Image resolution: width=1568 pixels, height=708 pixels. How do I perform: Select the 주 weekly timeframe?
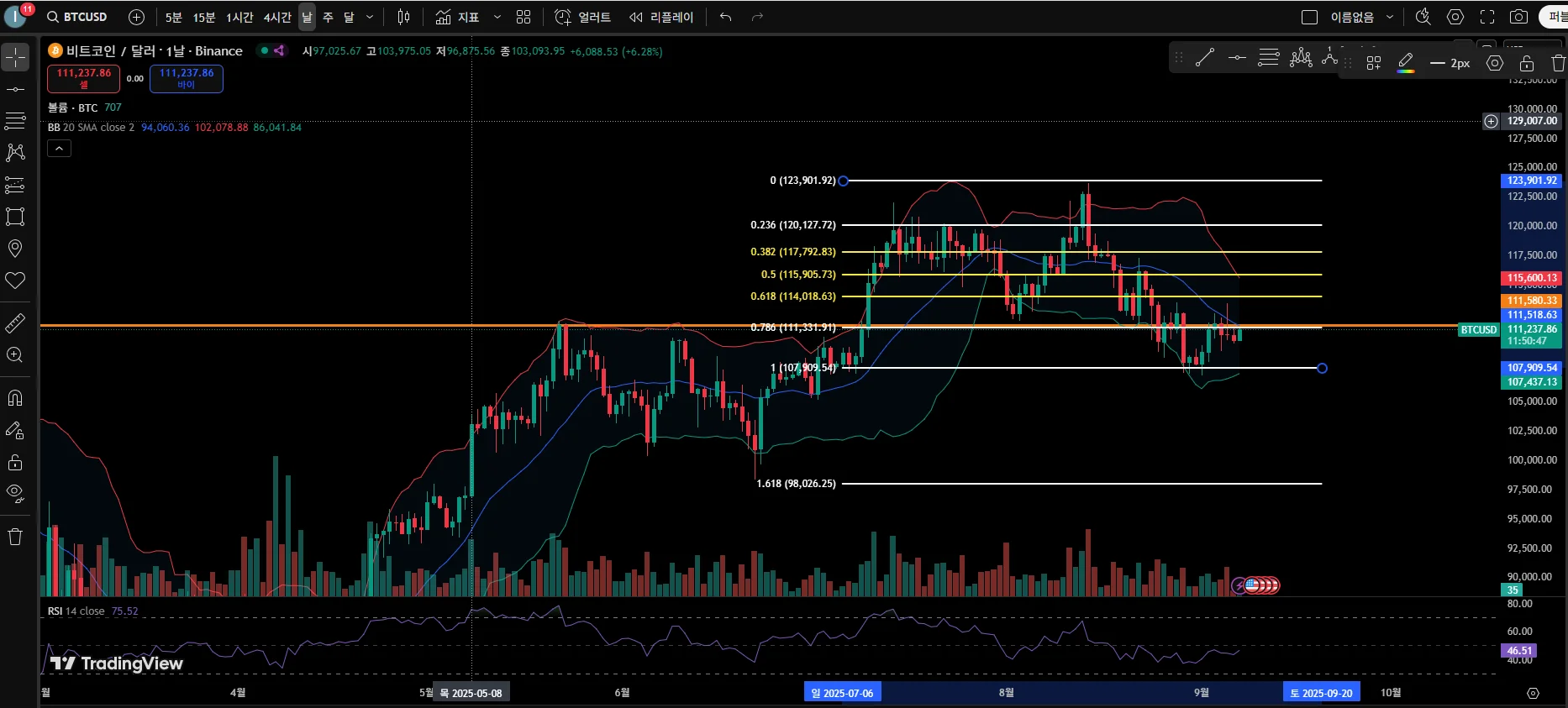328,17
